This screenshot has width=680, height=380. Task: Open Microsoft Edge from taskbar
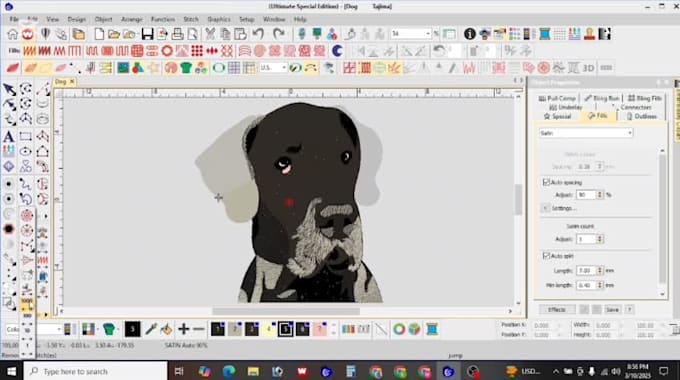point(229,371)
